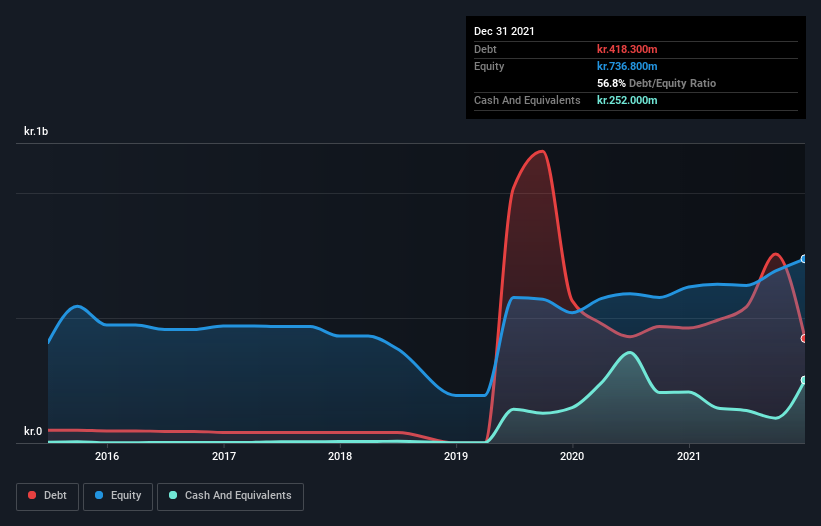Click the kr.736.800m equity value

click(x=627, y=66)
